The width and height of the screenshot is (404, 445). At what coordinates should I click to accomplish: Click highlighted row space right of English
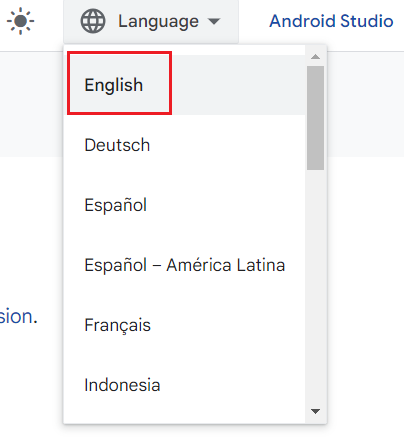click(238, 85)
